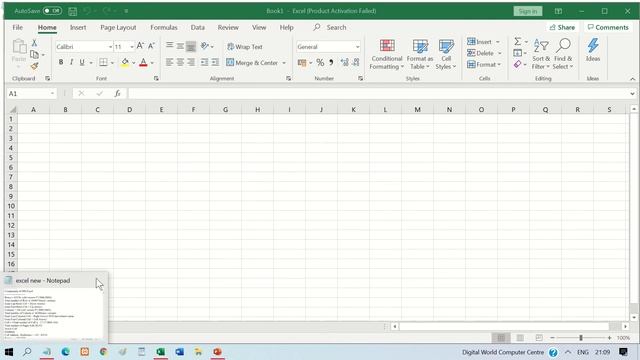
Task: Toggle Italic formatting
Action: click(x=71, y=62)
